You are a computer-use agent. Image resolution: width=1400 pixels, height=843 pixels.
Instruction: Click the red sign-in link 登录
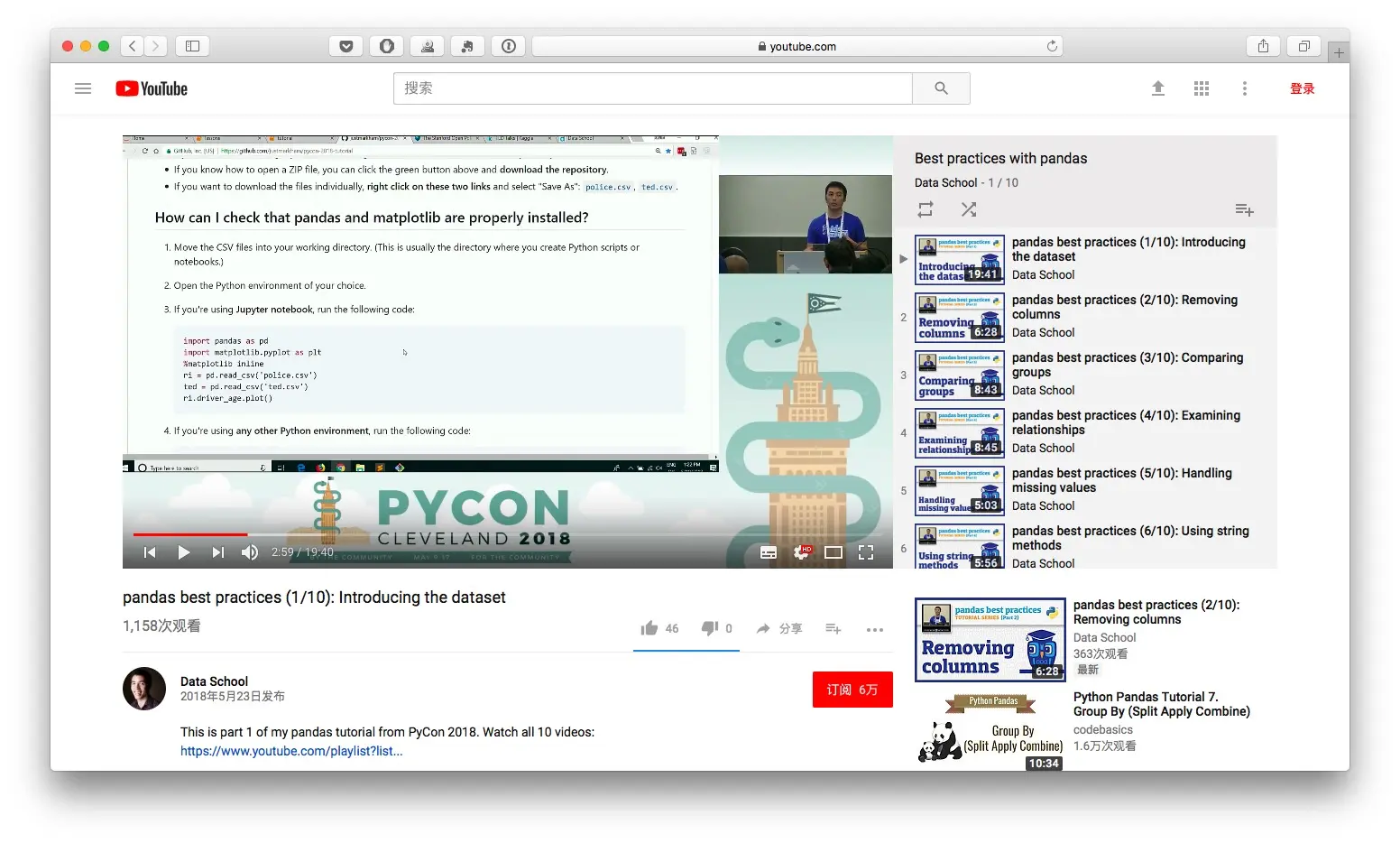(x=1302, y=88)
